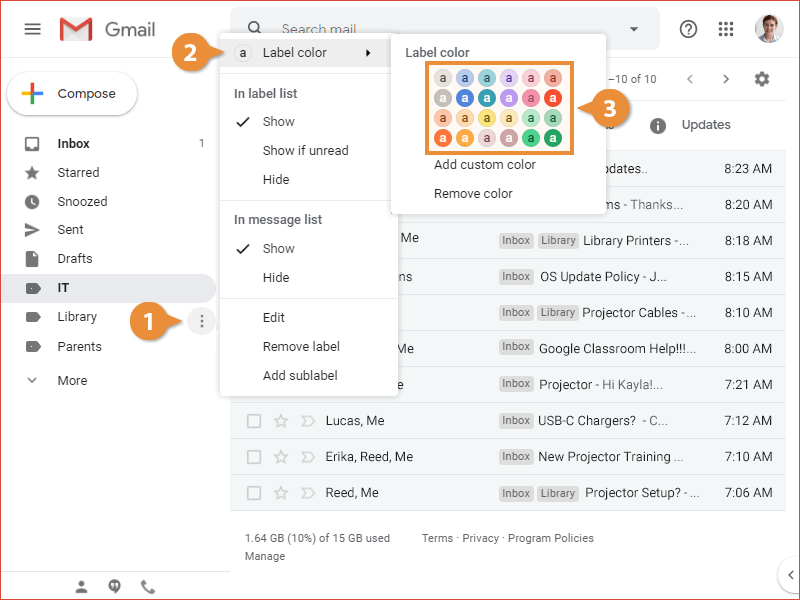Check the Reed, Me email checkbox
This screenshot has height=600, width=800.
(x=254, y=493)
